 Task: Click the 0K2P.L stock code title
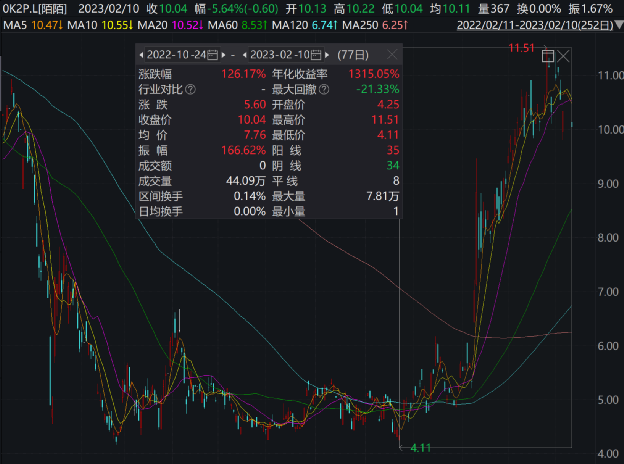[35, 8]
